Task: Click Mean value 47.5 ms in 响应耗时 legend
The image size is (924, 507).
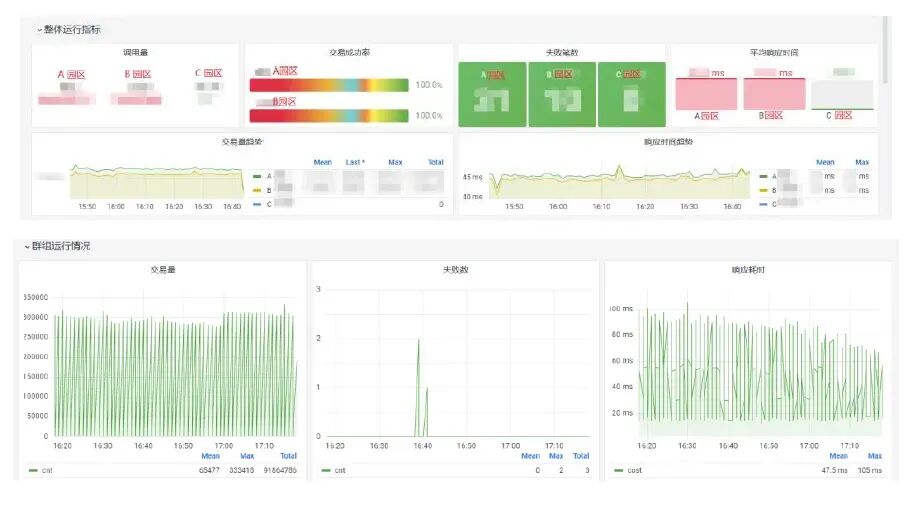Action: pos(834,470)
